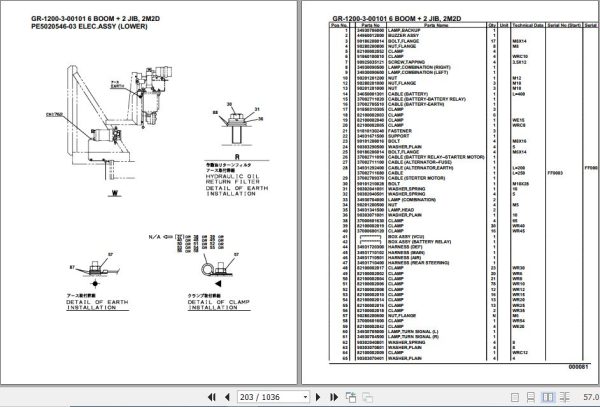600x407 pixels.
Task: Click the Parts No. column header
Action: click(370, 25)
